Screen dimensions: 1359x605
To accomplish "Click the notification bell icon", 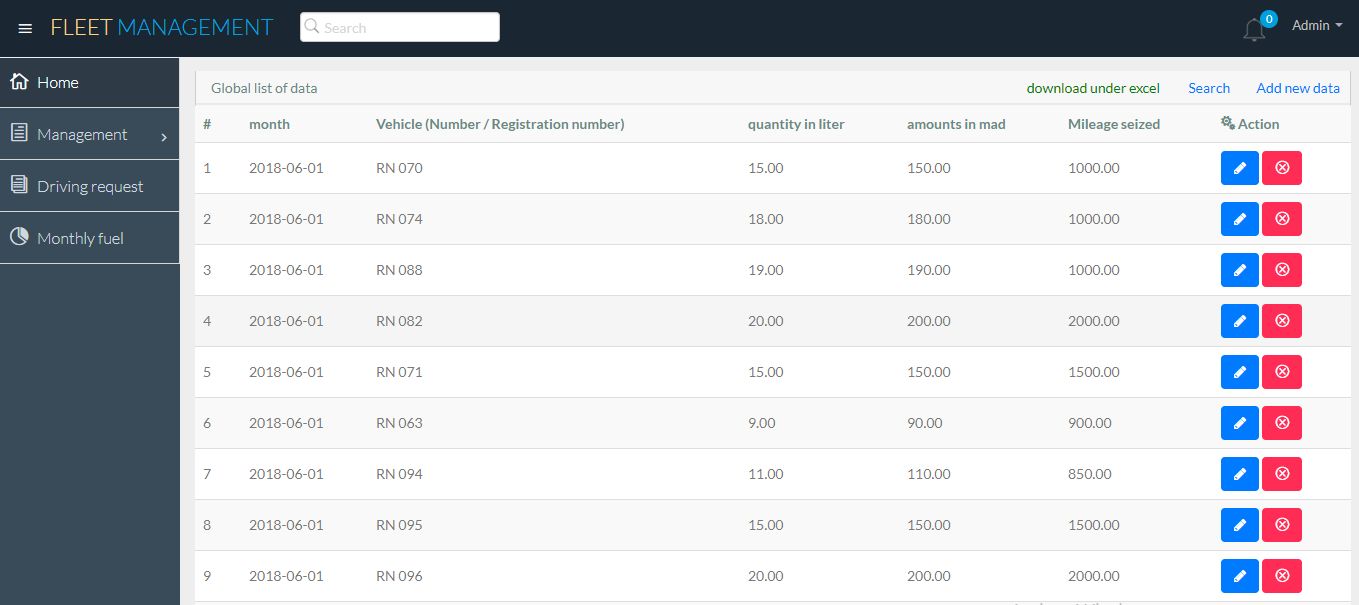I will (1253, 28).
